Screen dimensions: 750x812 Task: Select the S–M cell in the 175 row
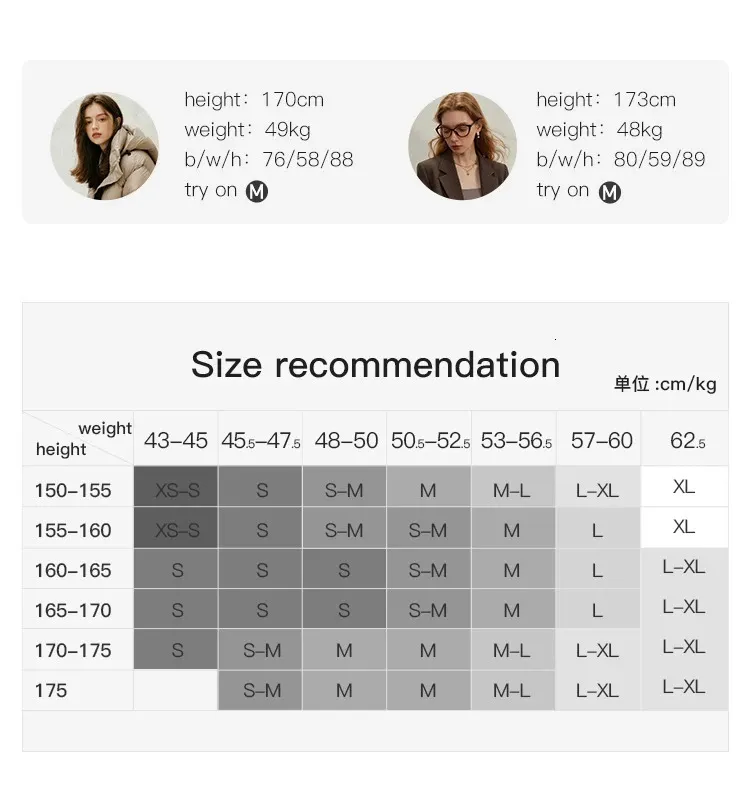[262, 690]
